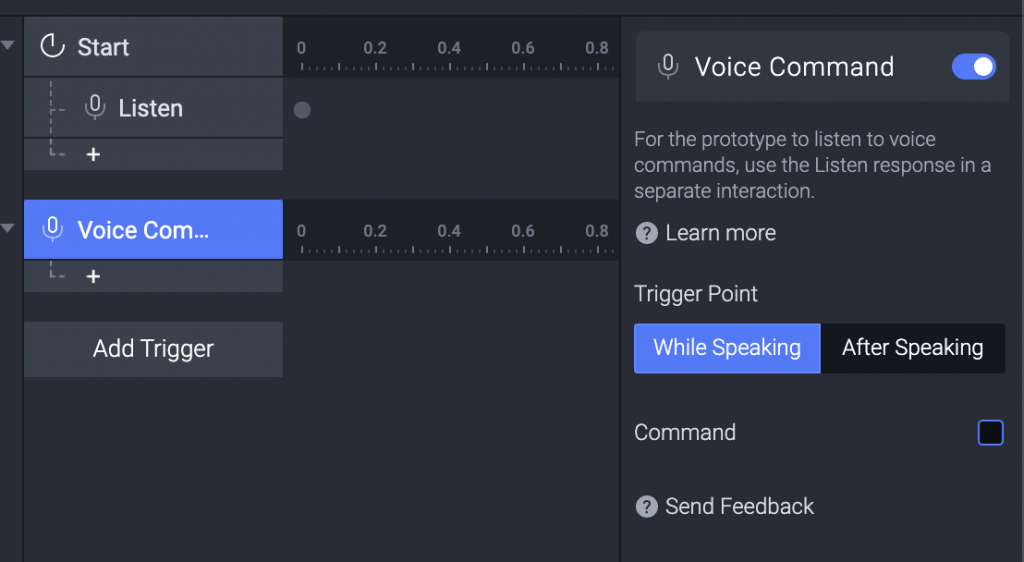Click the Add Trigger button
Viewport: 1024px width, 562px height.
[153, 349]
